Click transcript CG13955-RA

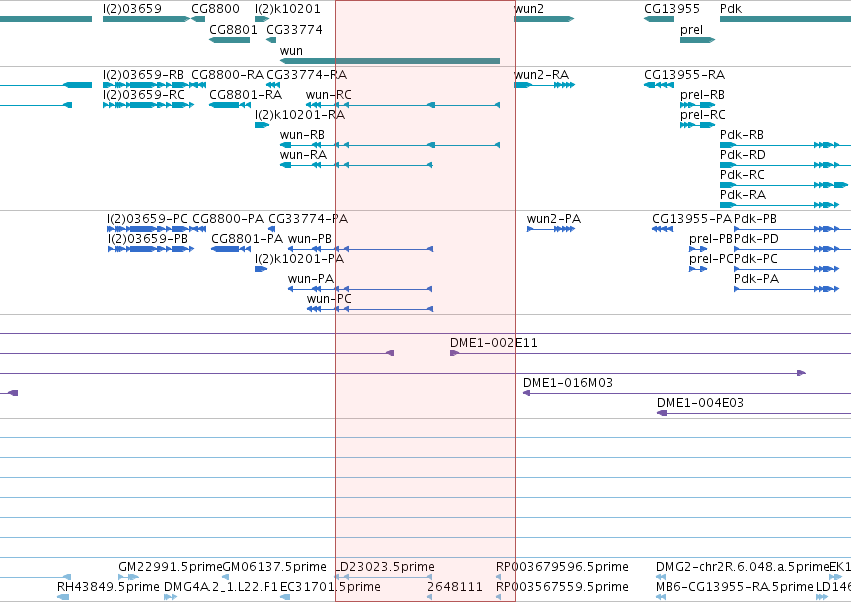point(684,75)
